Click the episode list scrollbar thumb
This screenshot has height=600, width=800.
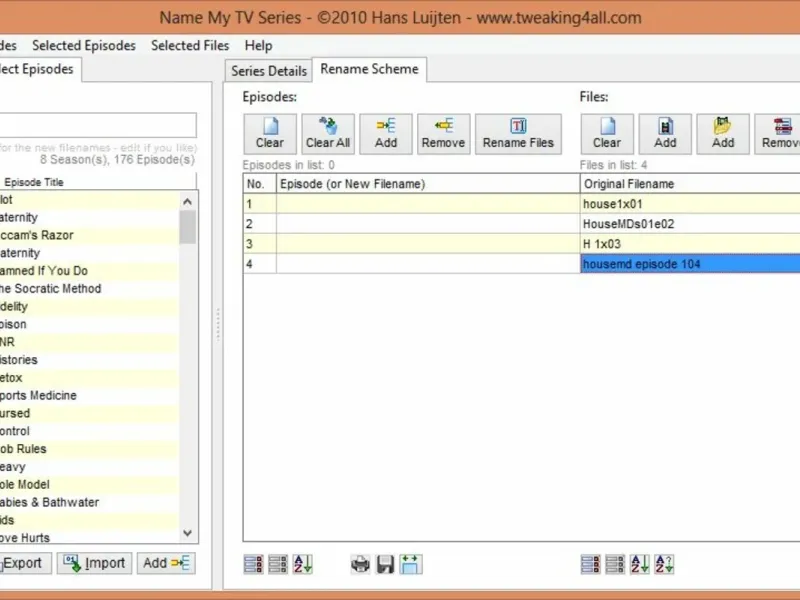(x=187, y=227)
